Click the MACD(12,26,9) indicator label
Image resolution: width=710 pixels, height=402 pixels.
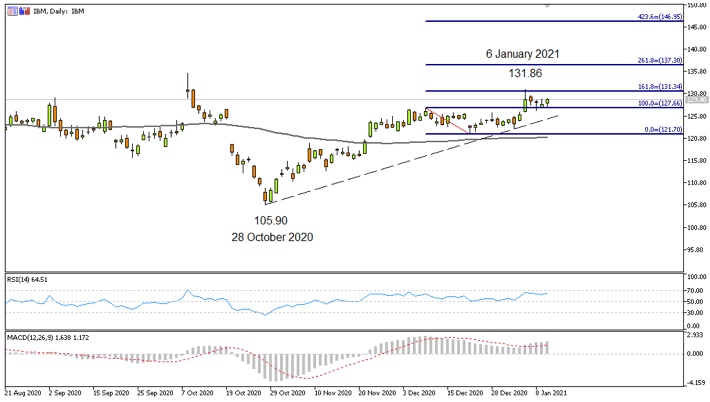(x=48, y=338)
